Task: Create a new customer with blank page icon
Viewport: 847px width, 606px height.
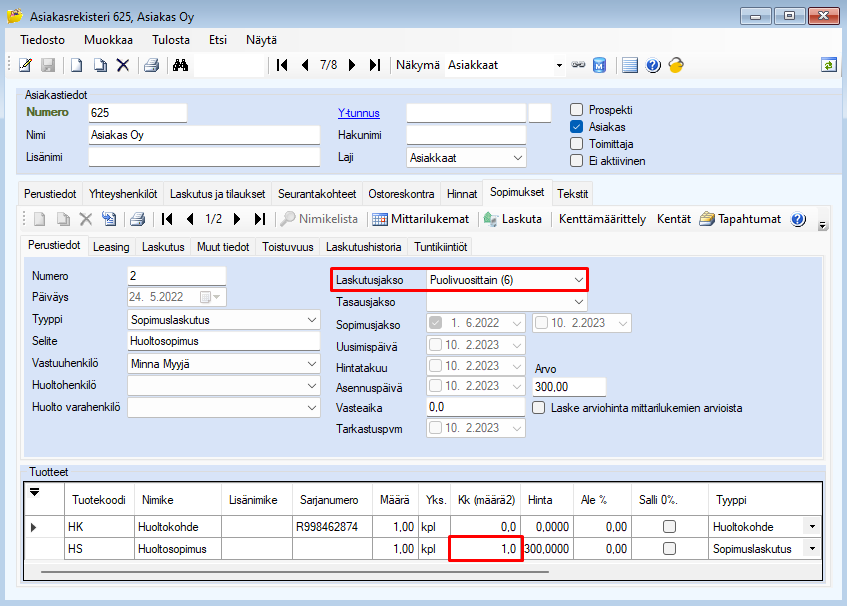Action: (x=76, y=65)
